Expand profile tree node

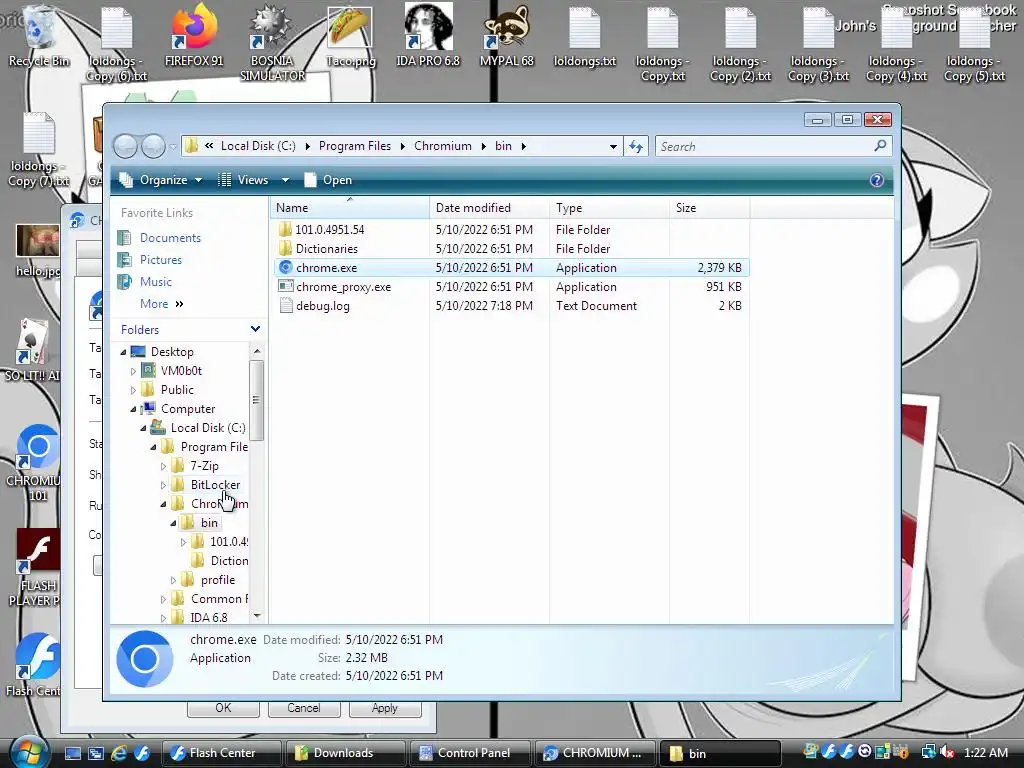pyautogui.click(x=173, y=580)
